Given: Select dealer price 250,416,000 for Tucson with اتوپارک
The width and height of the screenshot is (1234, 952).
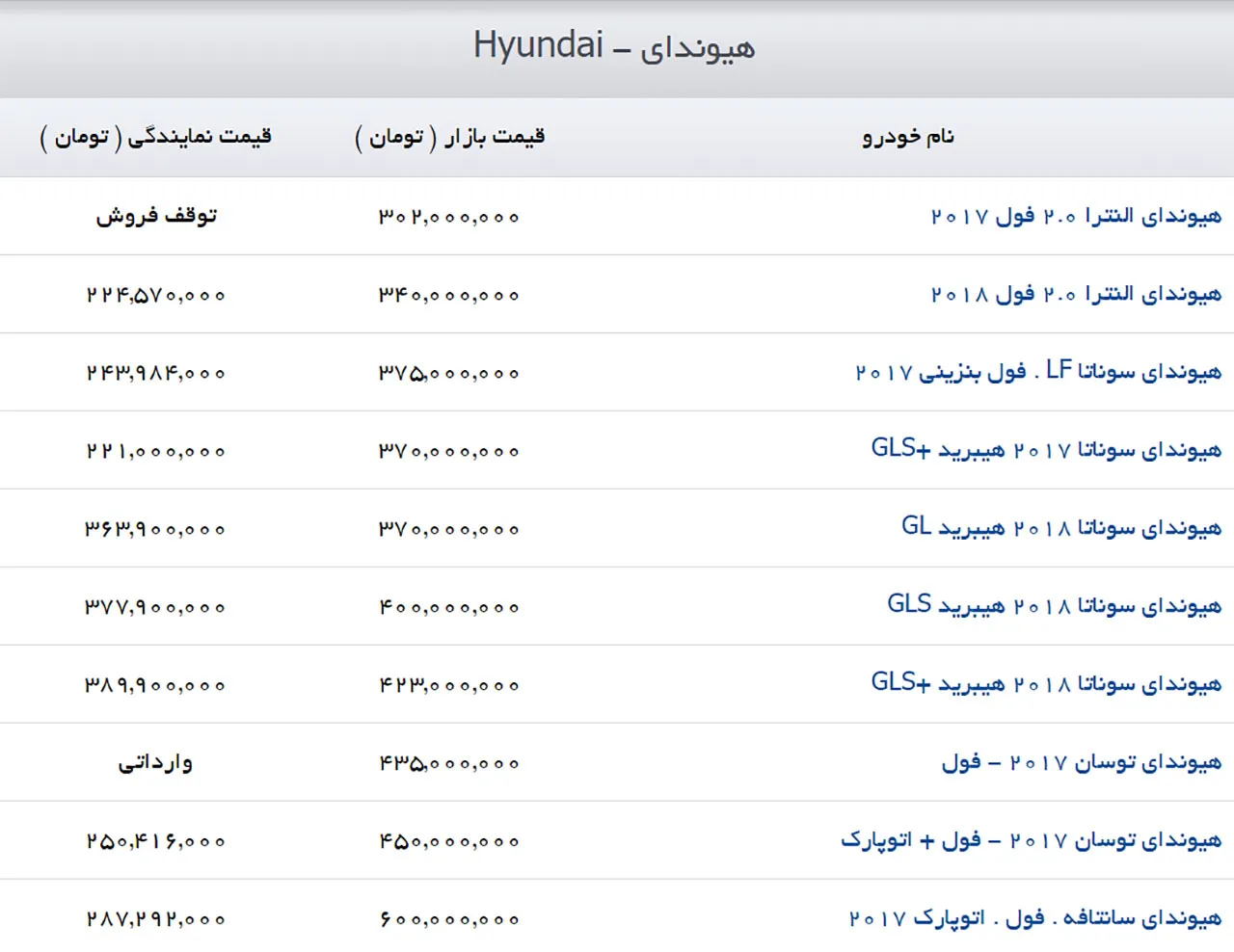Looking at the screenshot, I should (155, 842).
